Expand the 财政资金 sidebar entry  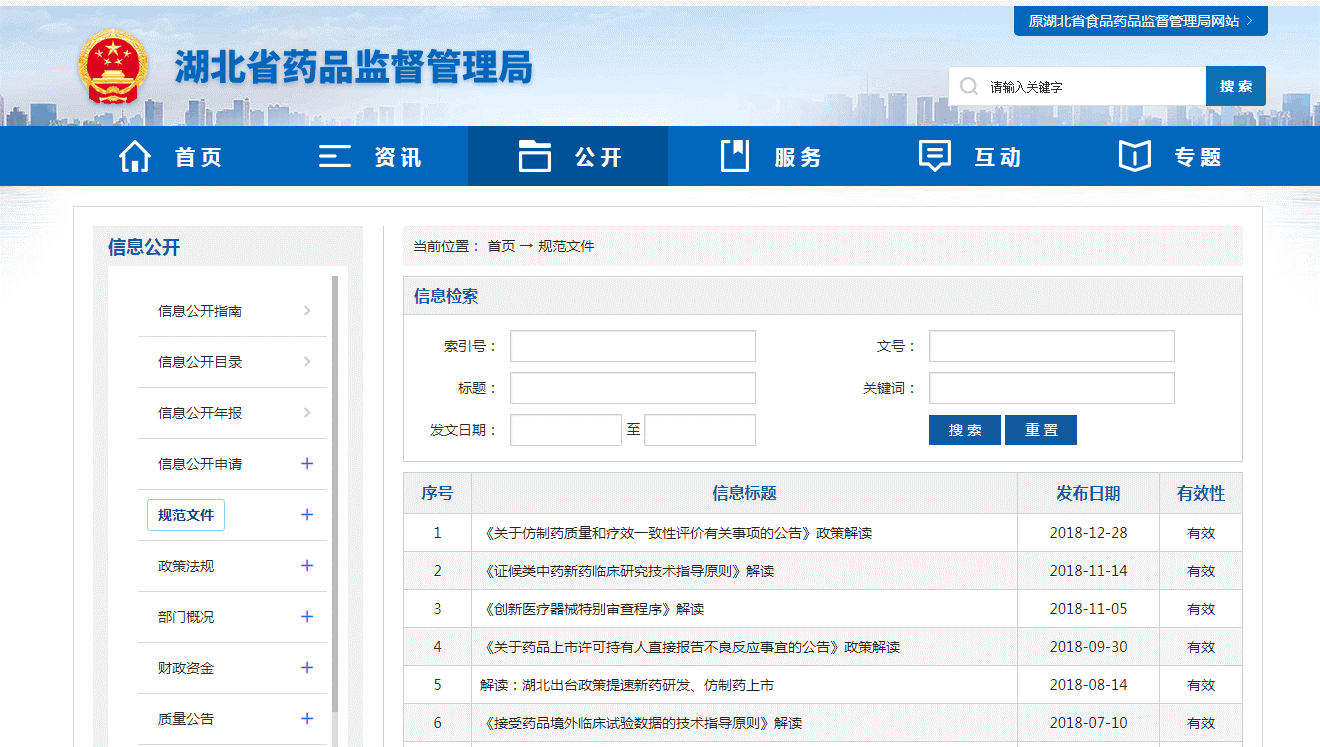[307, 668]
